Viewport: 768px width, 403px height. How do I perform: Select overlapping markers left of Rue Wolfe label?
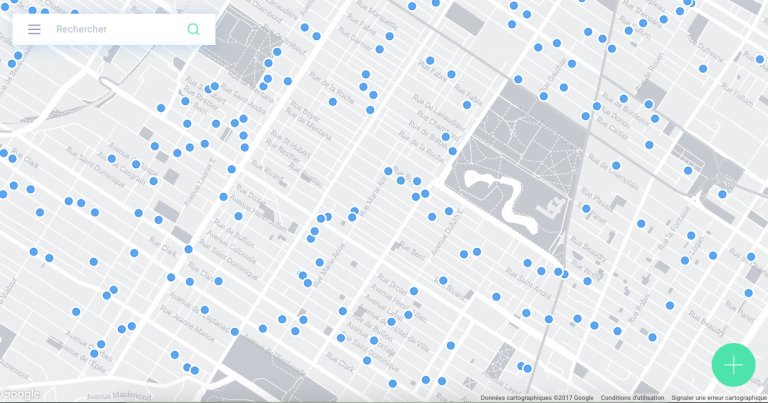[x=562, y=272]
